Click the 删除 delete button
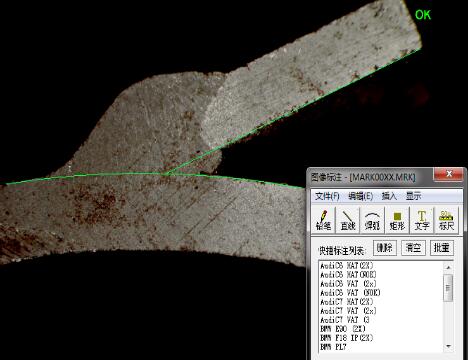The width and height of the screenshot is (468, 360). (x=385, y=248)
